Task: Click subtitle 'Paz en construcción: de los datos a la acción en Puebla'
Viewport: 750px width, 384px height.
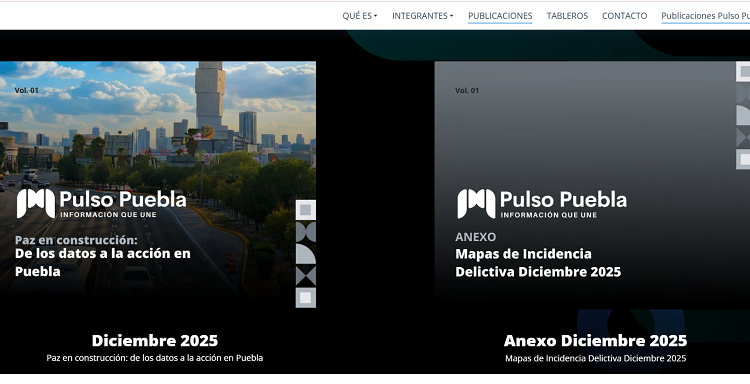Action: 154,358
